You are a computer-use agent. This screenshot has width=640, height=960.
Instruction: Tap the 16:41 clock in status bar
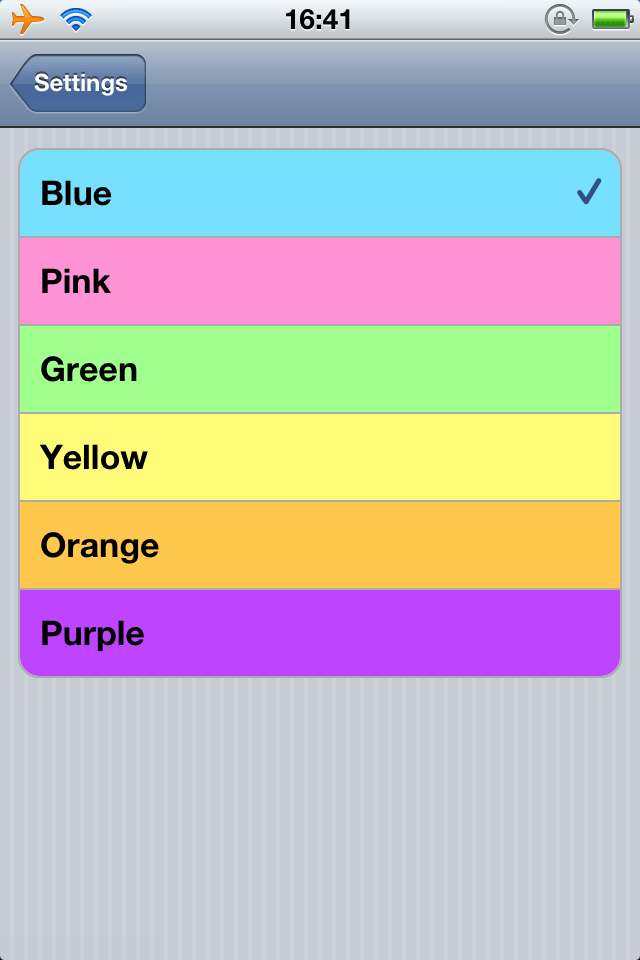pyautogui.click(x=318, y=19)
